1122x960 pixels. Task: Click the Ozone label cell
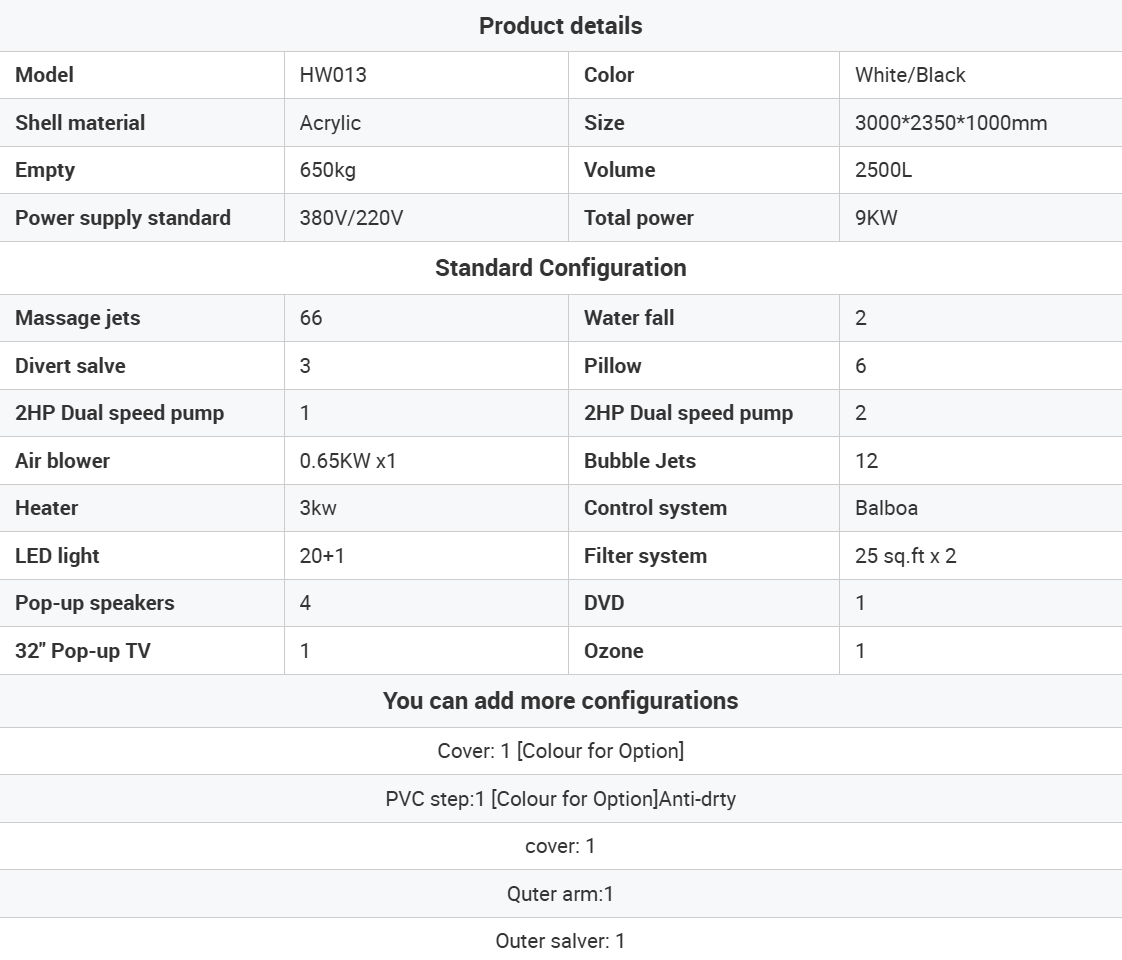tap(613, 651)
